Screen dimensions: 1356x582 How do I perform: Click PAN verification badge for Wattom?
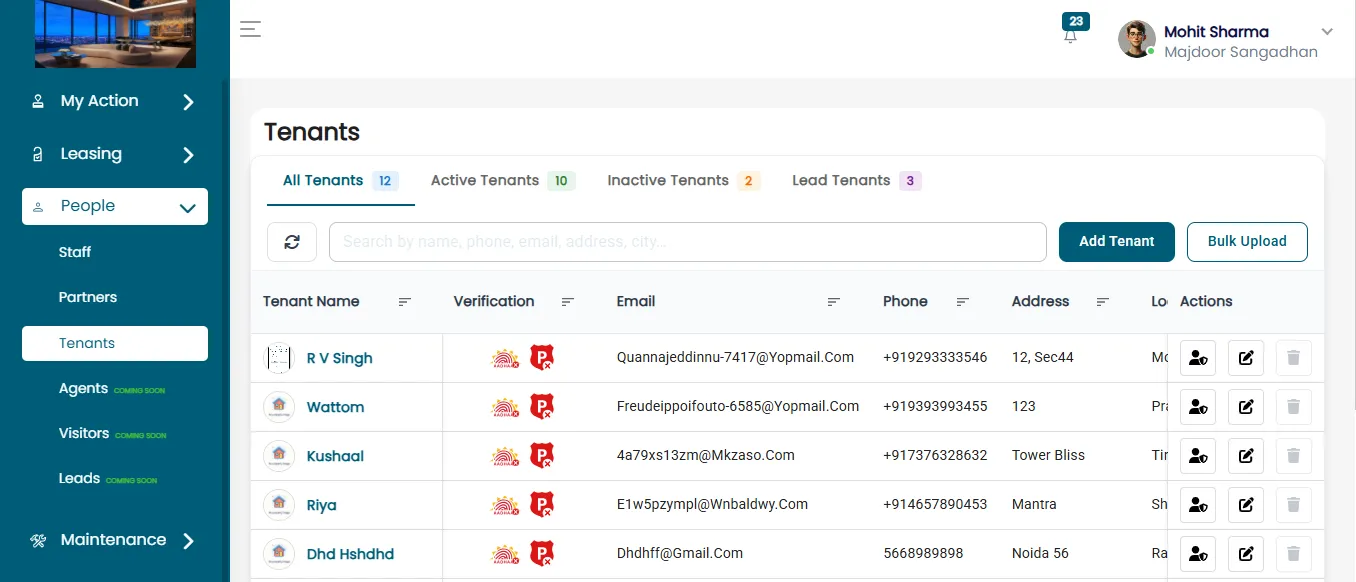pyautogui.click(x=541, y=407)
